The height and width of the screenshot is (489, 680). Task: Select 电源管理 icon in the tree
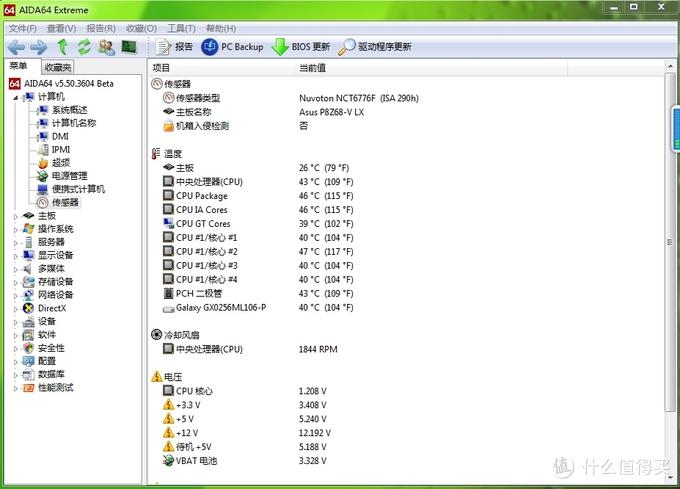42,176
